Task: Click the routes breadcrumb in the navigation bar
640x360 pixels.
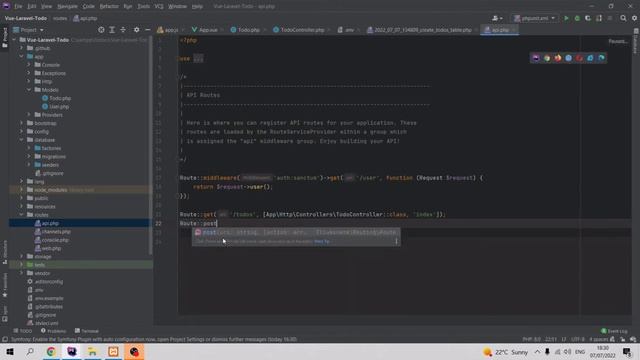Action: point(60,18)
